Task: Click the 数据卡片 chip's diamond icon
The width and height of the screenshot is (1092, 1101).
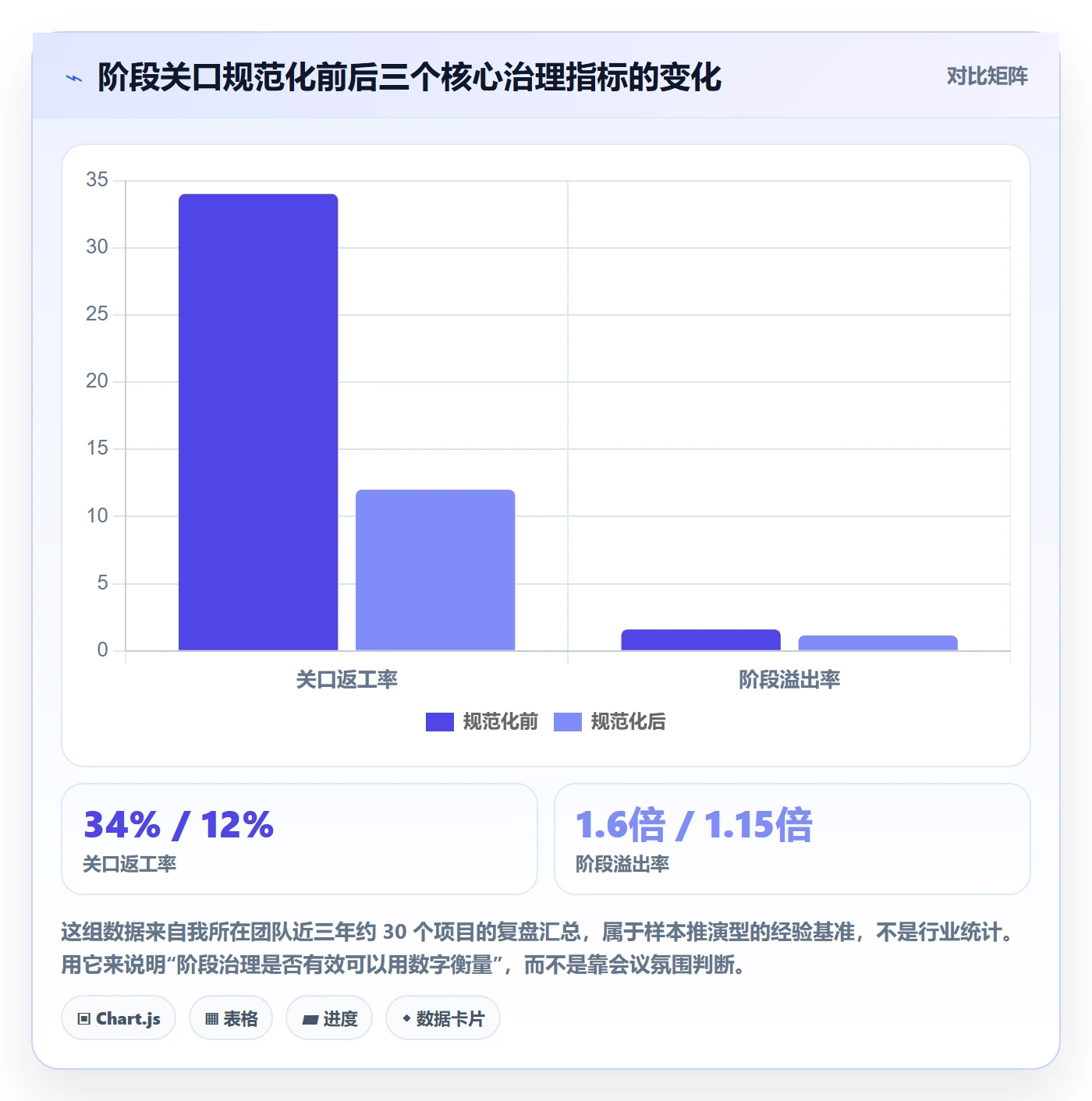Action: point(406,1018)
